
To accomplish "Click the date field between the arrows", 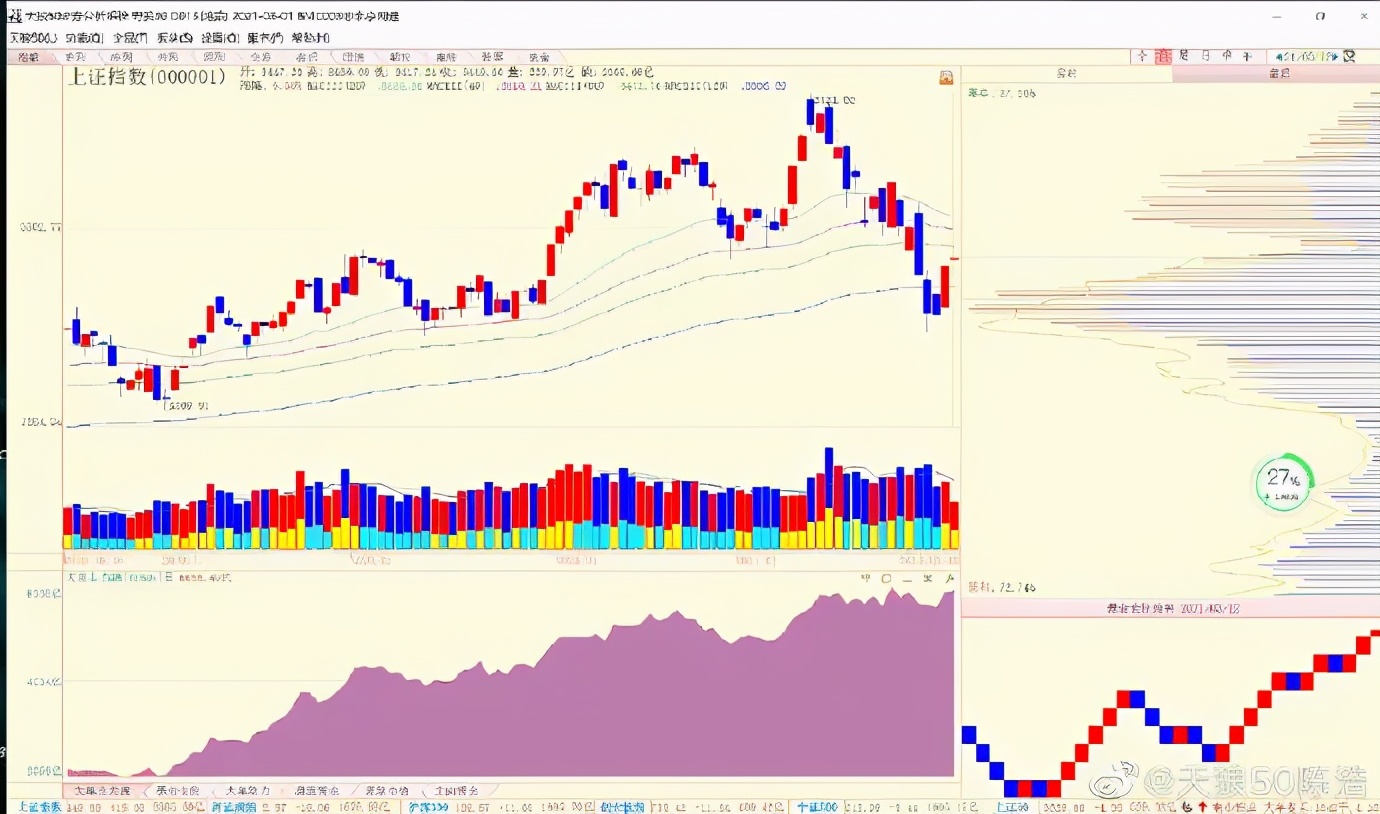I will (1306, 56).
